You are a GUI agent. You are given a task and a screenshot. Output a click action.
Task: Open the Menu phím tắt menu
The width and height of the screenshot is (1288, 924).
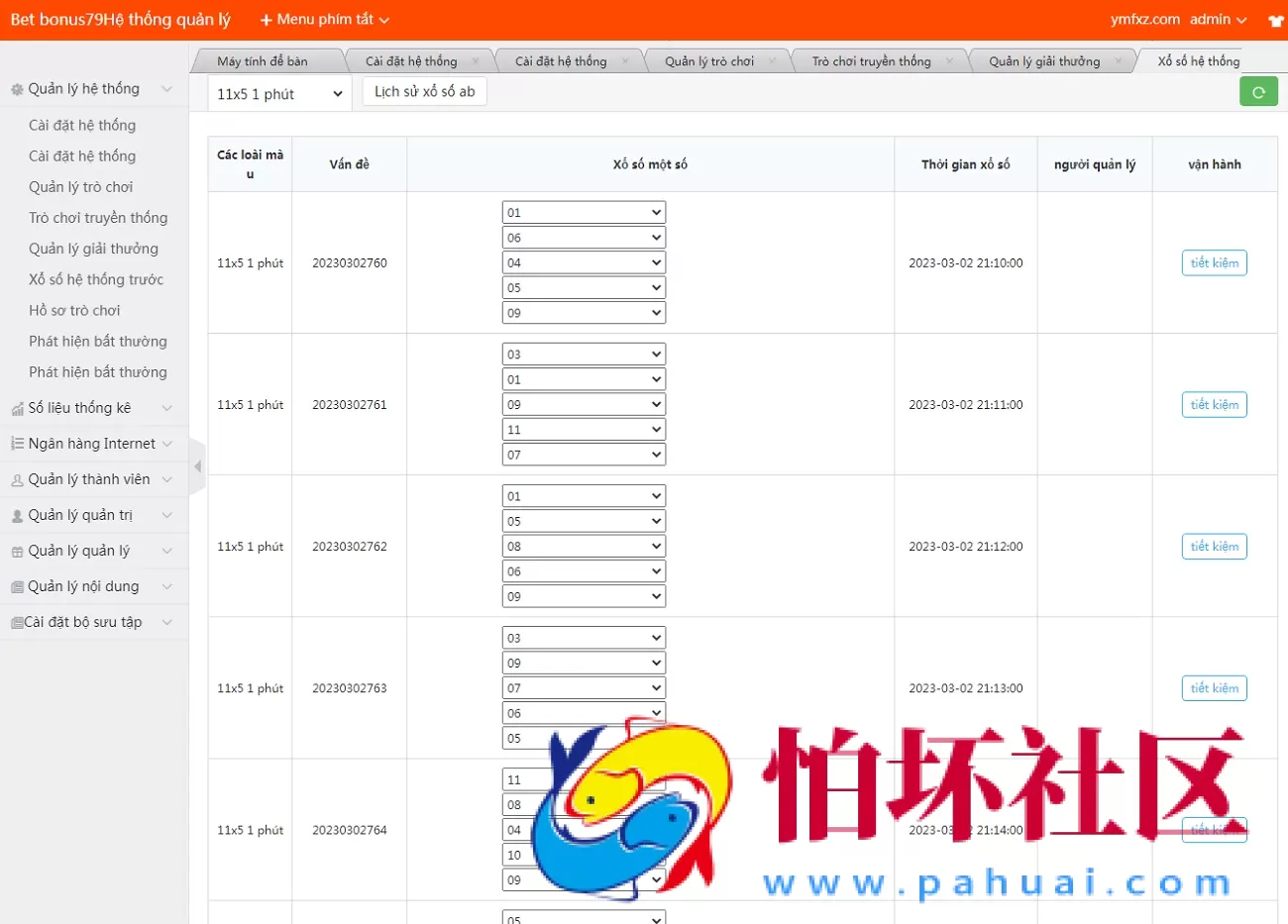[x=324, y=19]
